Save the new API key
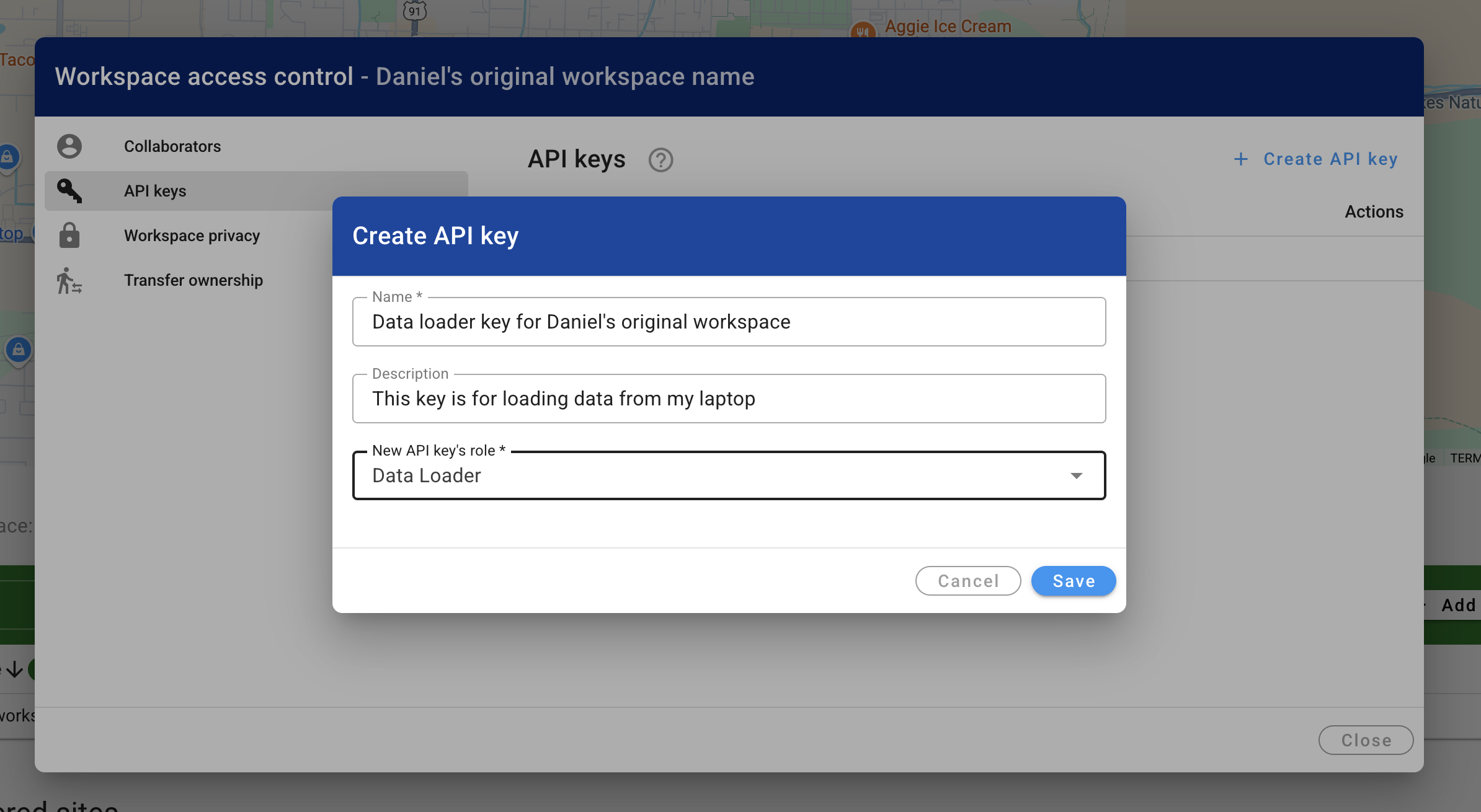 click(1074, 581)
